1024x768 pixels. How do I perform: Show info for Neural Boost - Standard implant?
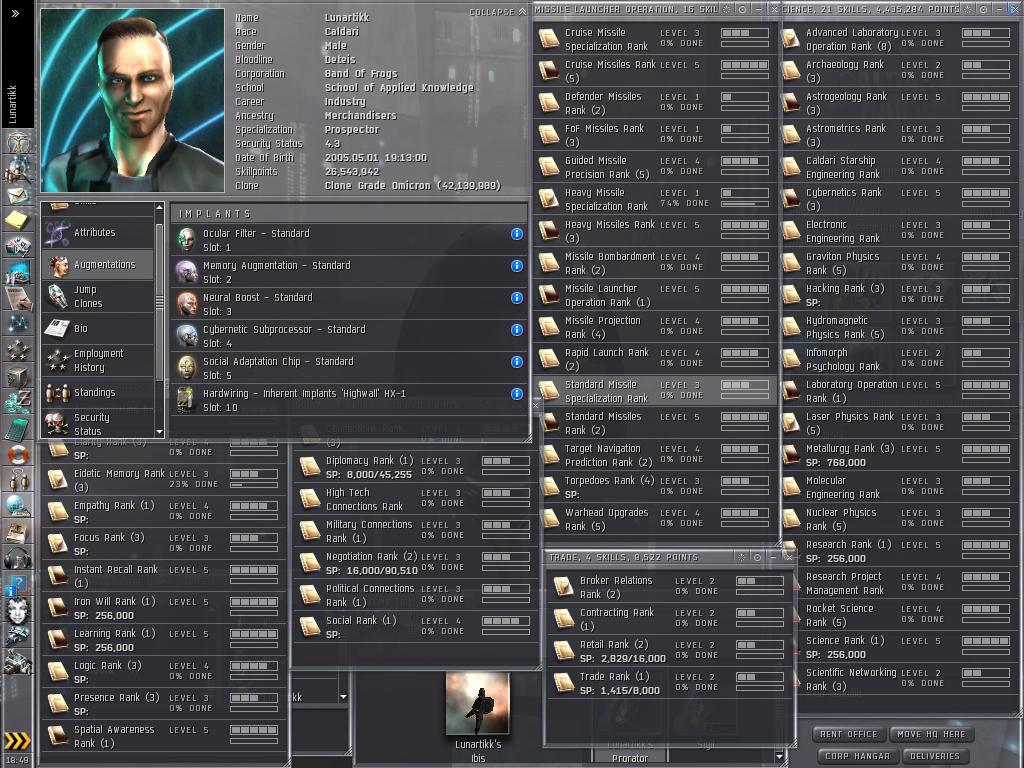(x=517, y=297)
